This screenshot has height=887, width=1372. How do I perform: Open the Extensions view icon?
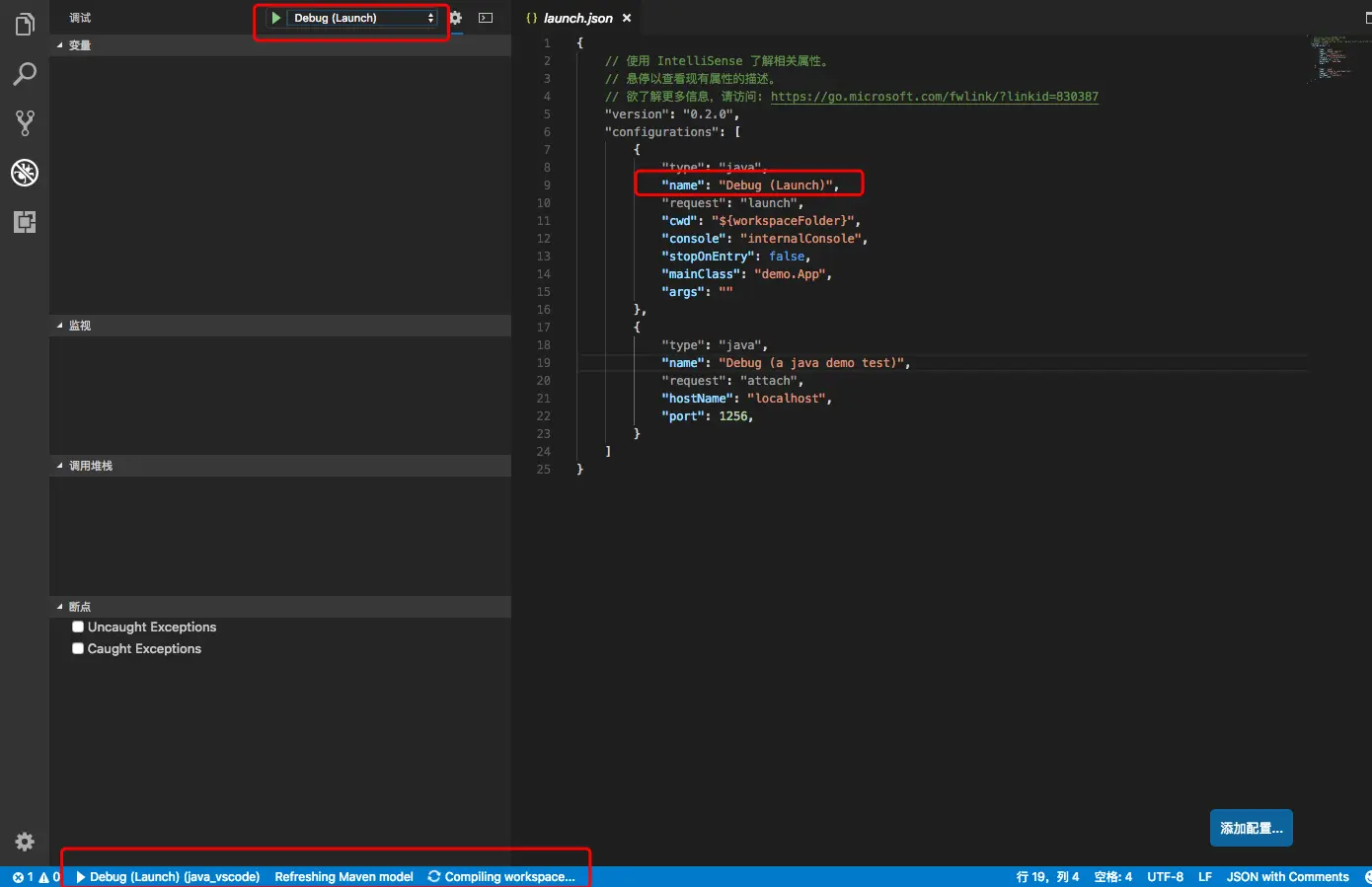tap(25, 222)
